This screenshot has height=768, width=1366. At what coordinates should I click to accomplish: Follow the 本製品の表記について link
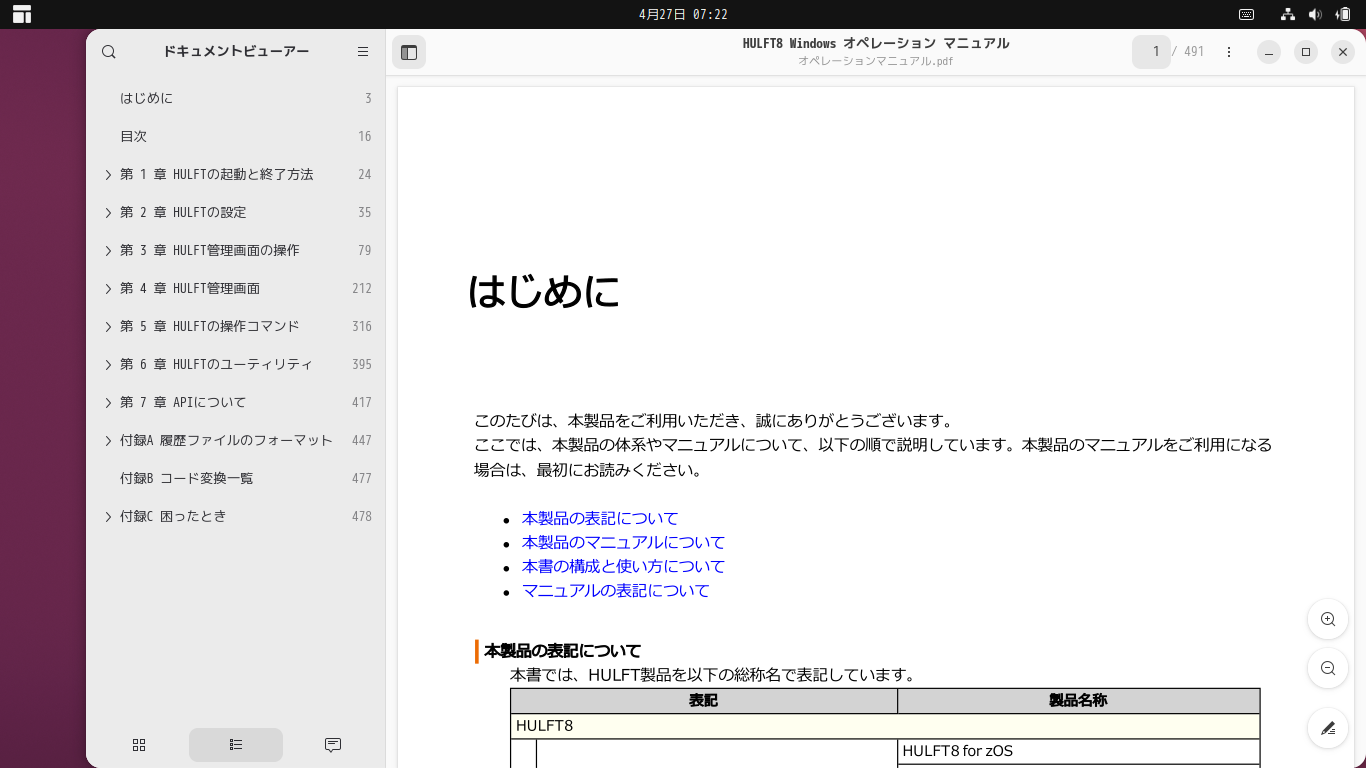click(x=598, y=518)
